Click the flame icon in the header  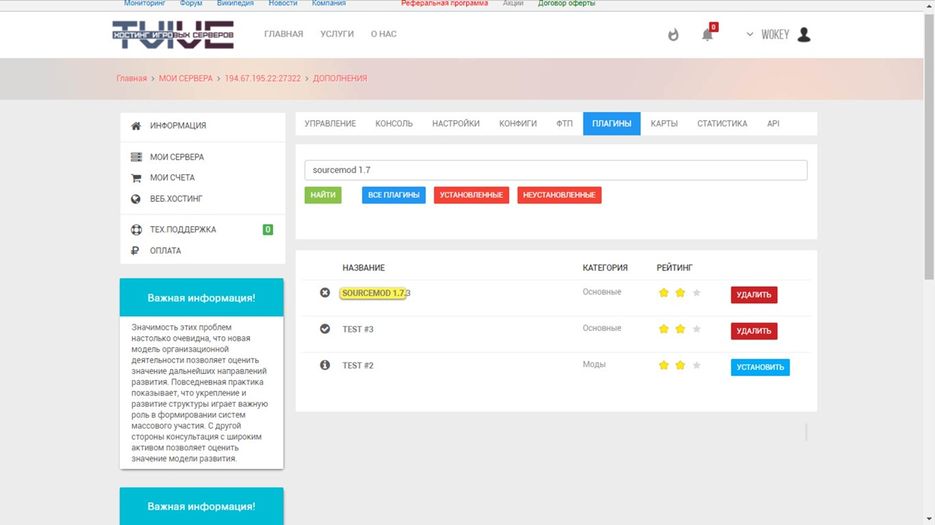(673, 35)
